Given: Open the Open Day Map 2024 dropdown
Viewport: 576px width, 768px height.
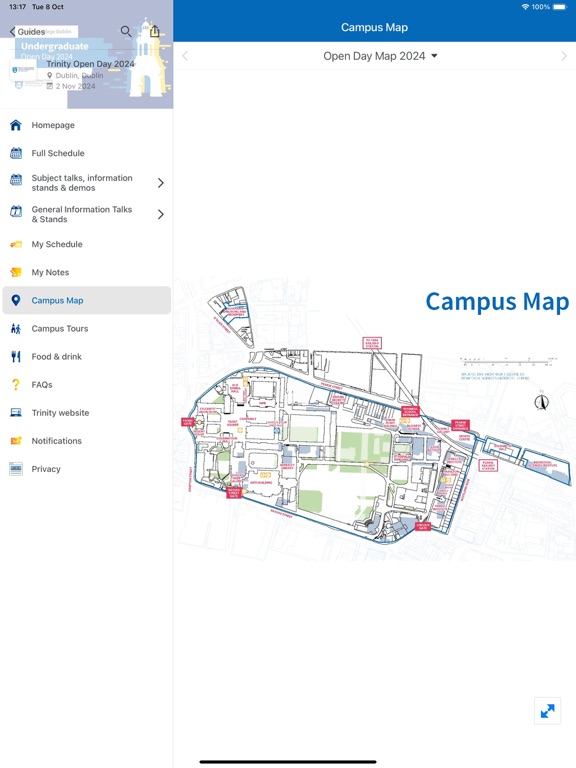Looking at the screenshot, I should point(380,56).
